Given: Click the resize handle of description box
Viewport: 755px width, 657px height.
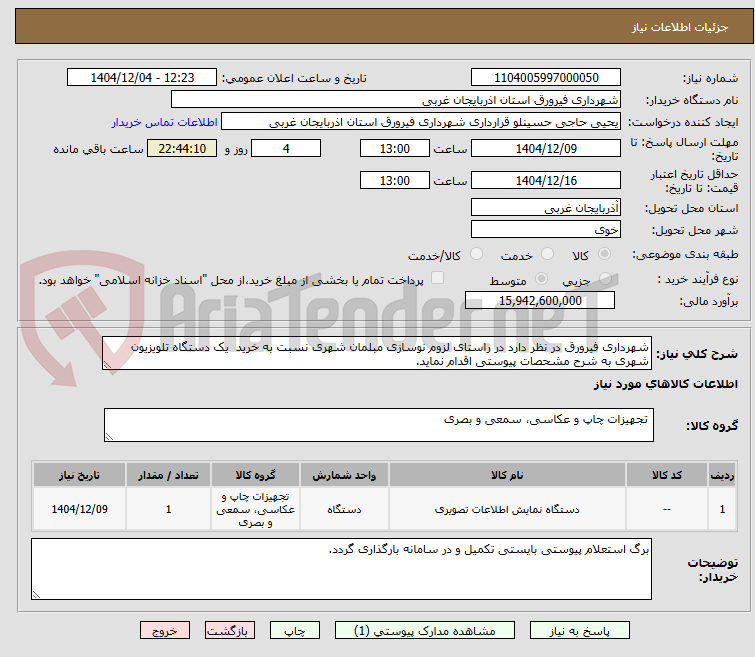Looking at the screenshot, I should click(107, 366).
